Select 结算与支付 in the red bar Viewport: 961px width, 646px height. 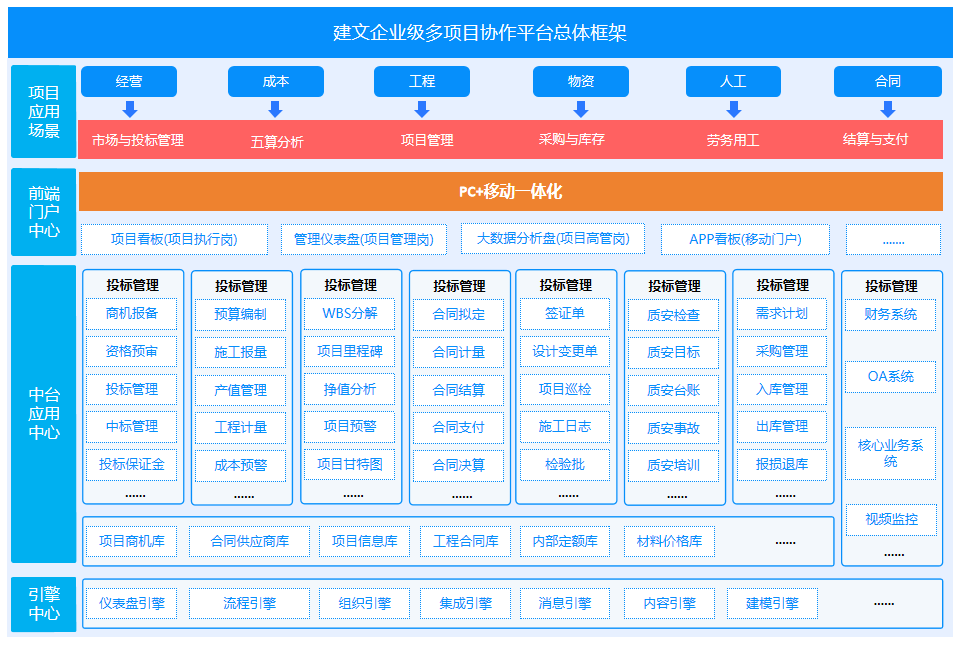[x=875, y=140]
